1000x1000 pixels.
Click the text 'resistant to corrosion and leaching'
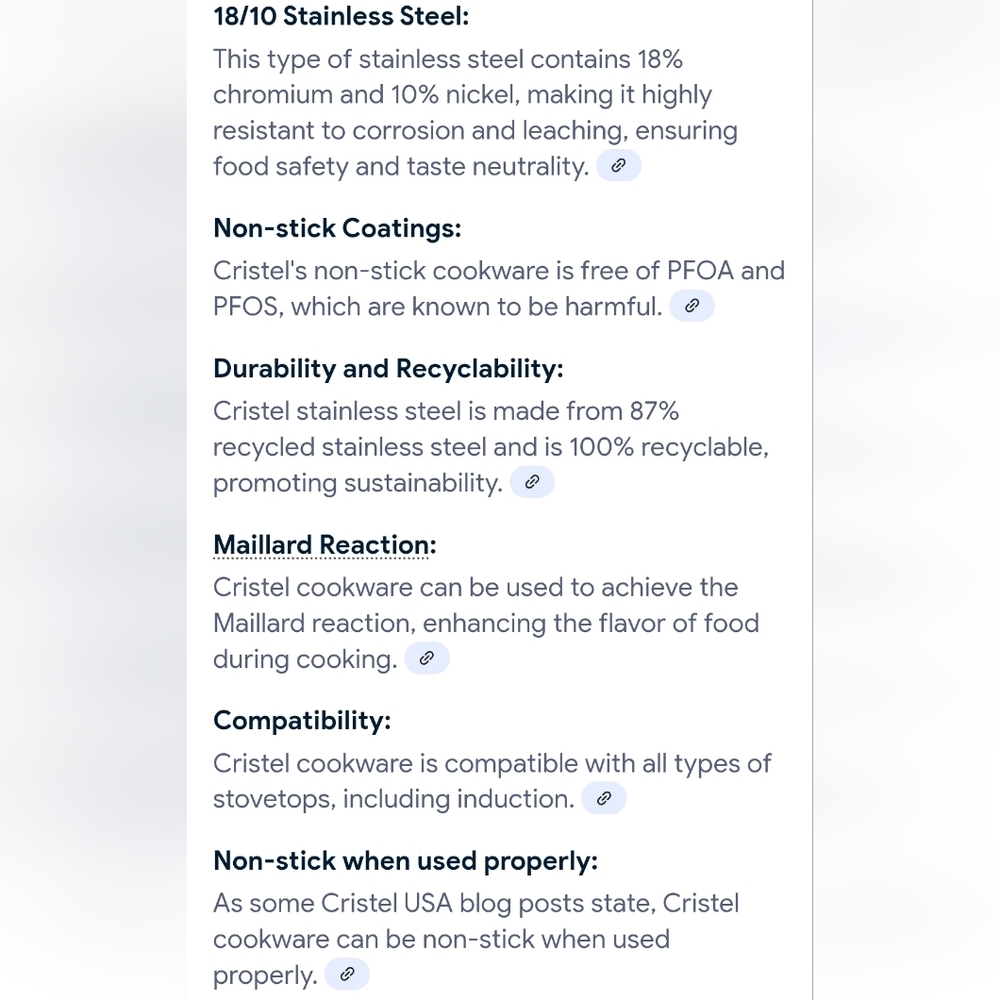(x=420, y=131)
